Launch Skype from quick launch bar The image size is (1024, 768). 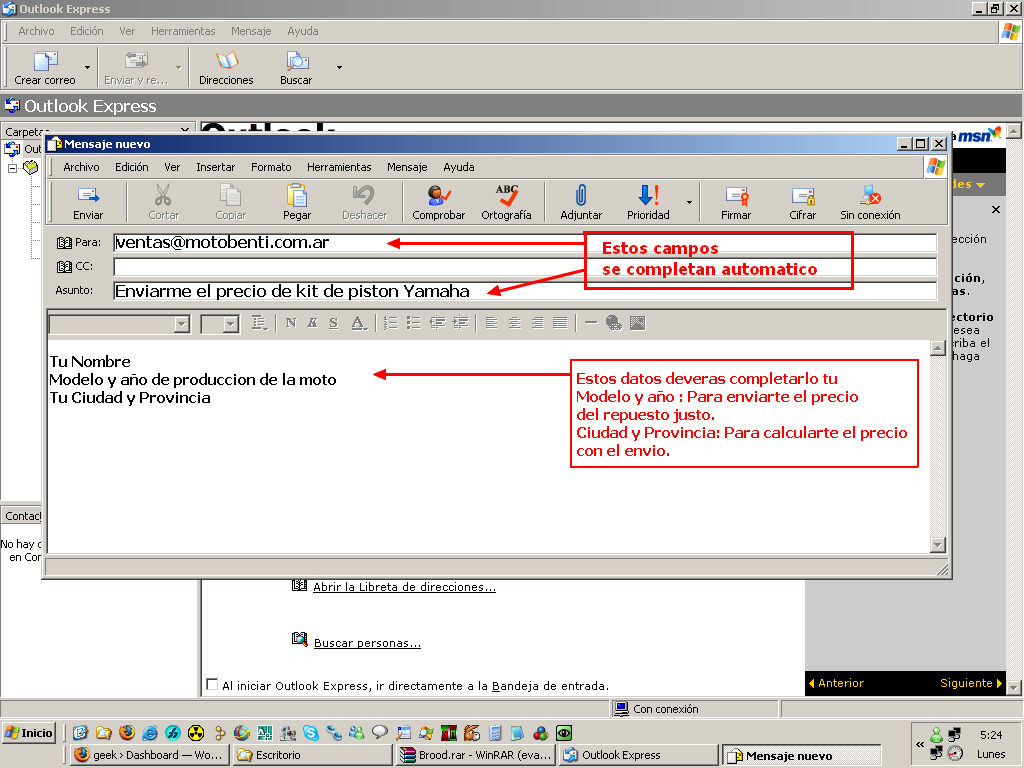[x=311, y=733]
